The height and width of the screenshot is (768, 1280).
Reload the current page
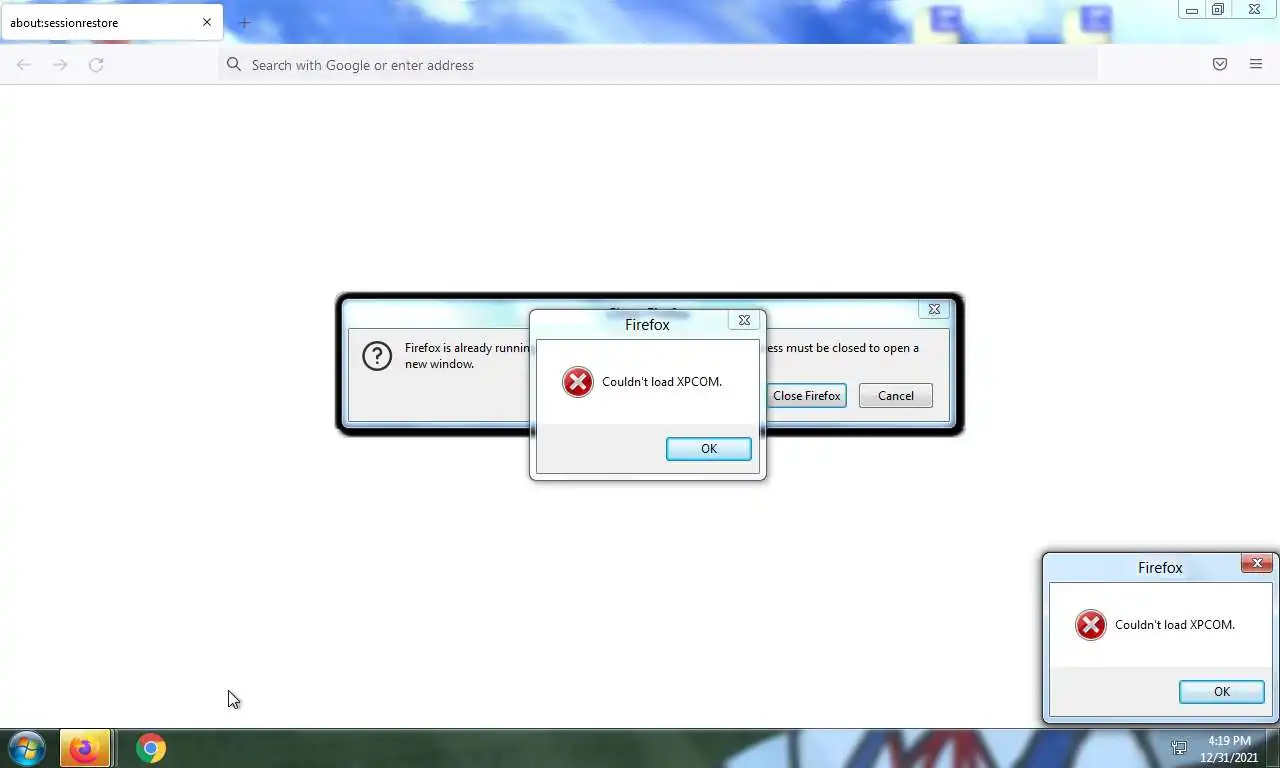click(96, 65)
